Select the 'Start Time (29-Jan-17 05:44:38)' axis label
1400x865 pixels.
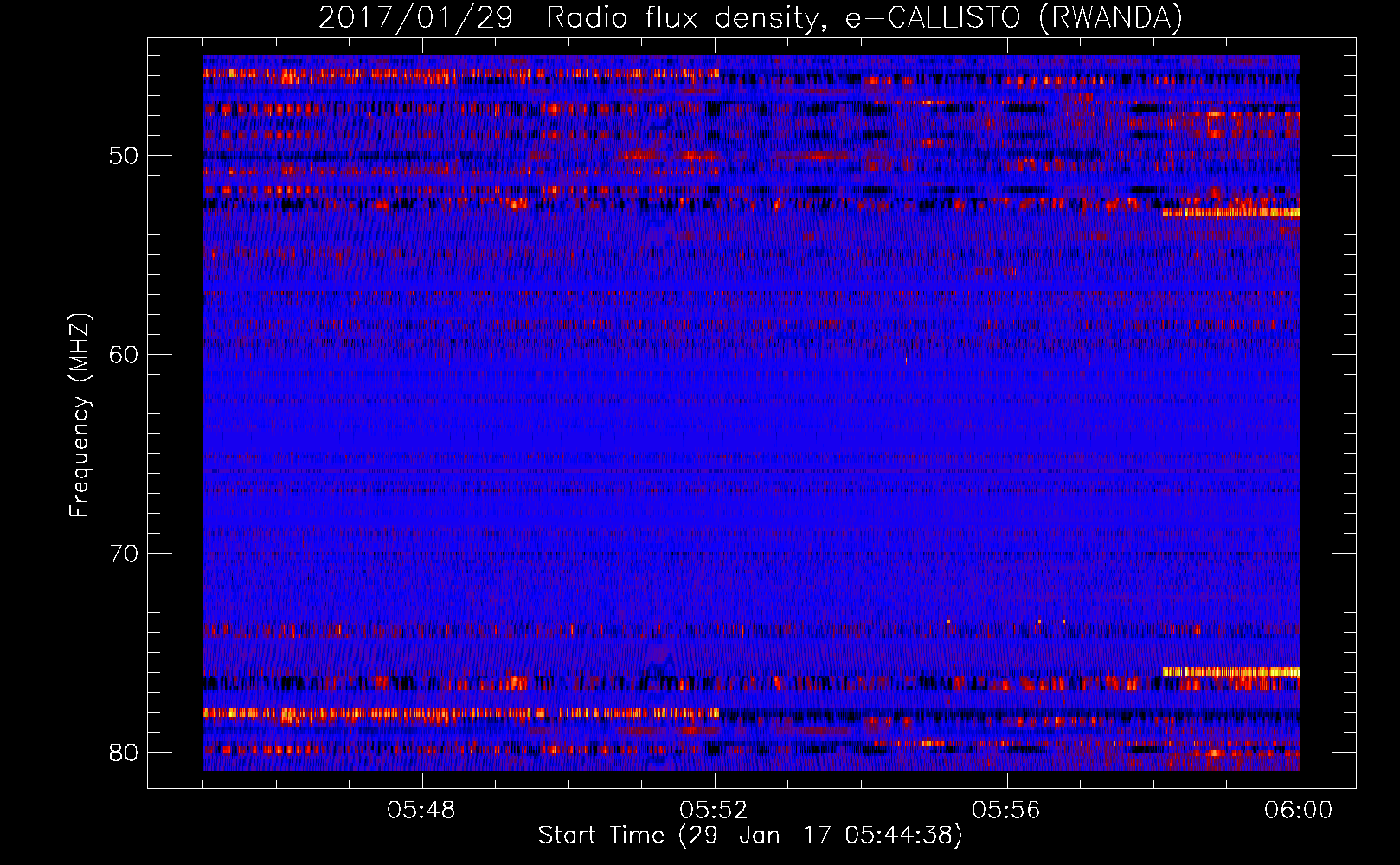pos(750,836)
